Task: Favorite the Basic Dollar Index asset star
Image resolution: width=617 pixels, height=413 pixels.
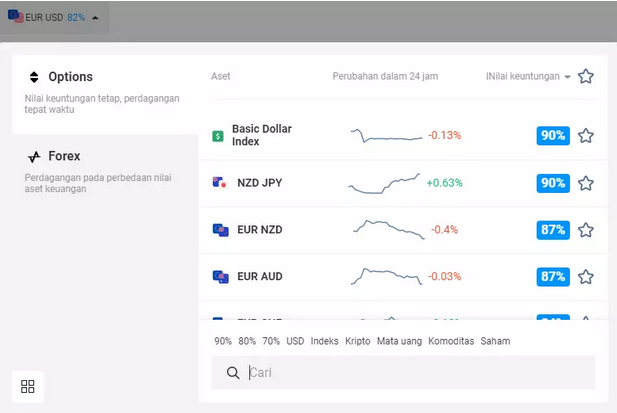Action: point(586,136)
